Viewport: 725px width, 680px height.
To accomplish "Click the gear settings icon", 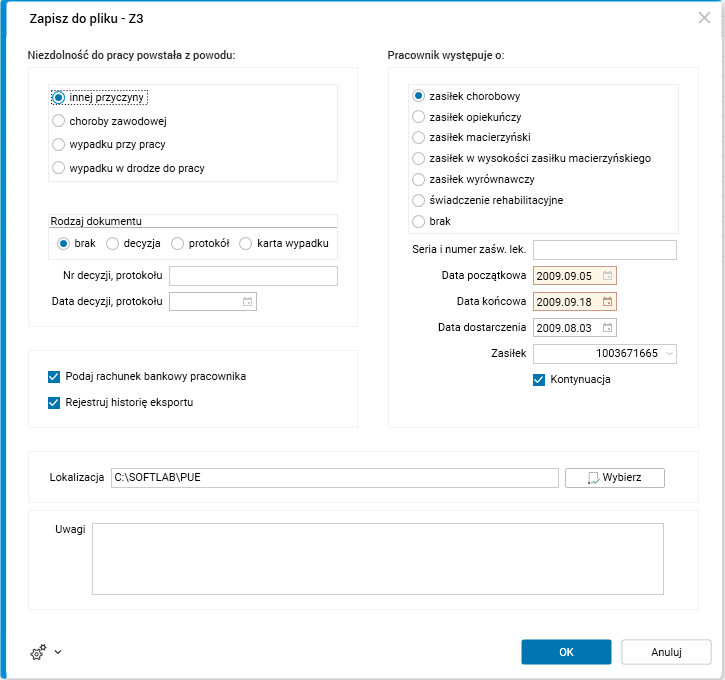I will (38, 652).
